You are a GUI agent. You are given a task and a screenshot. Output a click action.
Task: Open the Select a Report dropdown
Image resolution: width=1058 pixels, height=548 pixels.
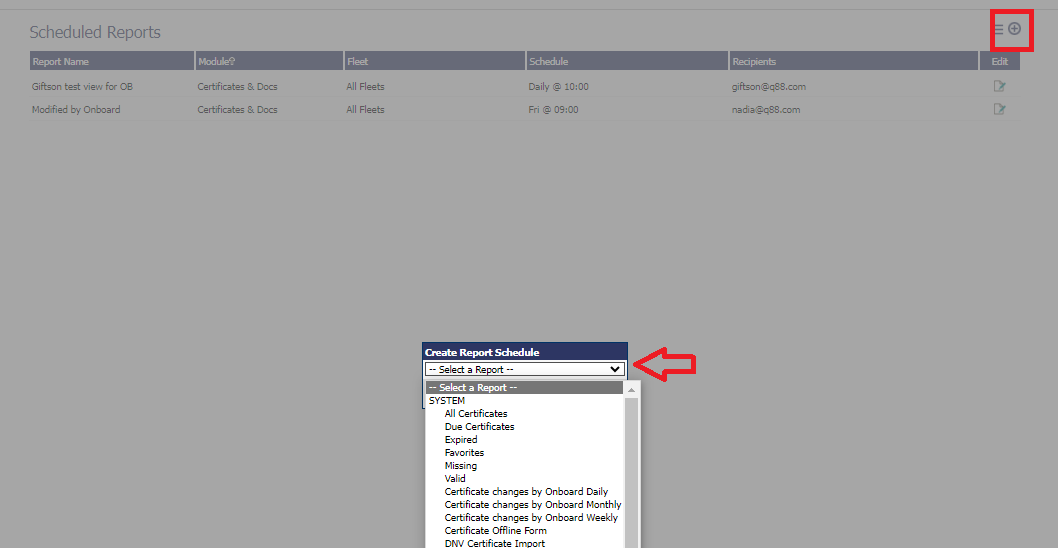click(x=525, y=369)
